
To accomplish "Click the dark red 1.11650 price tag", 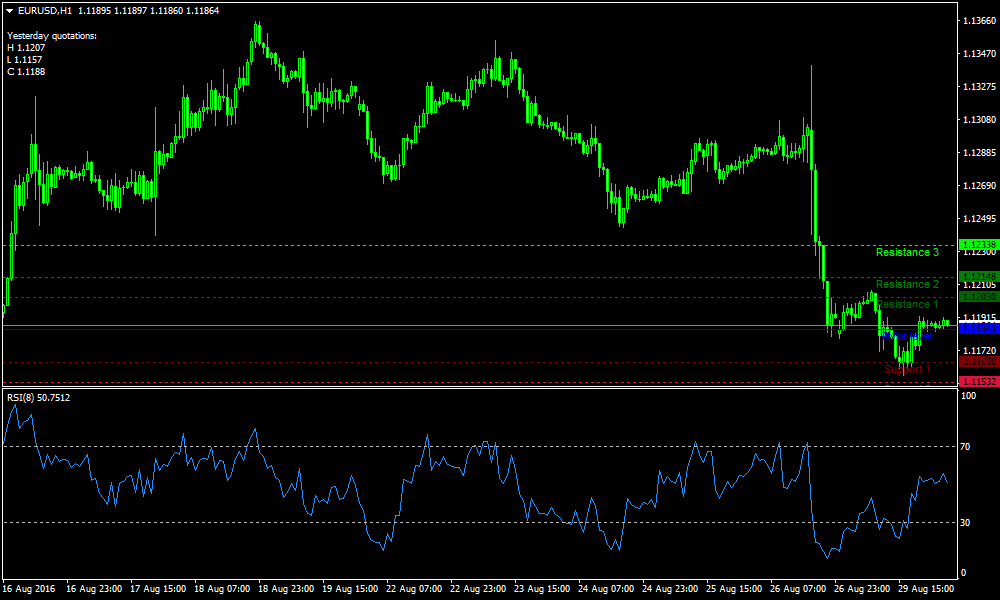I will [977, 362].
